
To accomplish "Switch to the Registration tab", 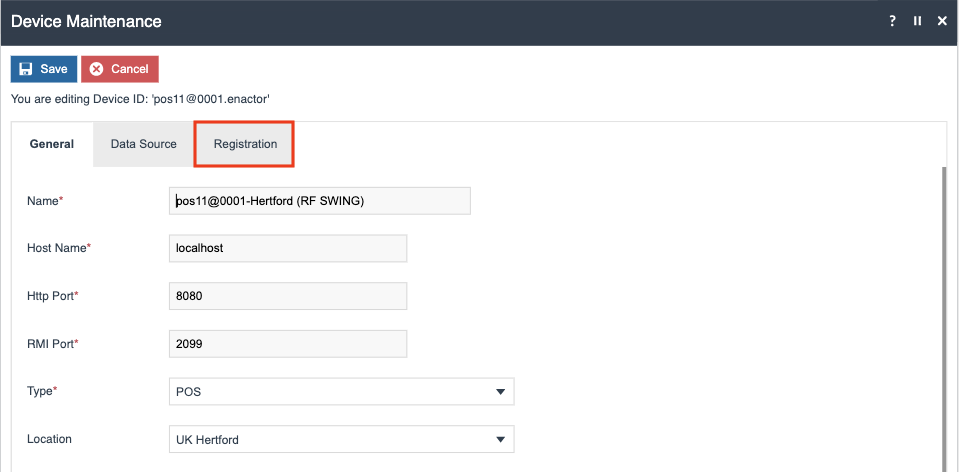I will (245, 144).
